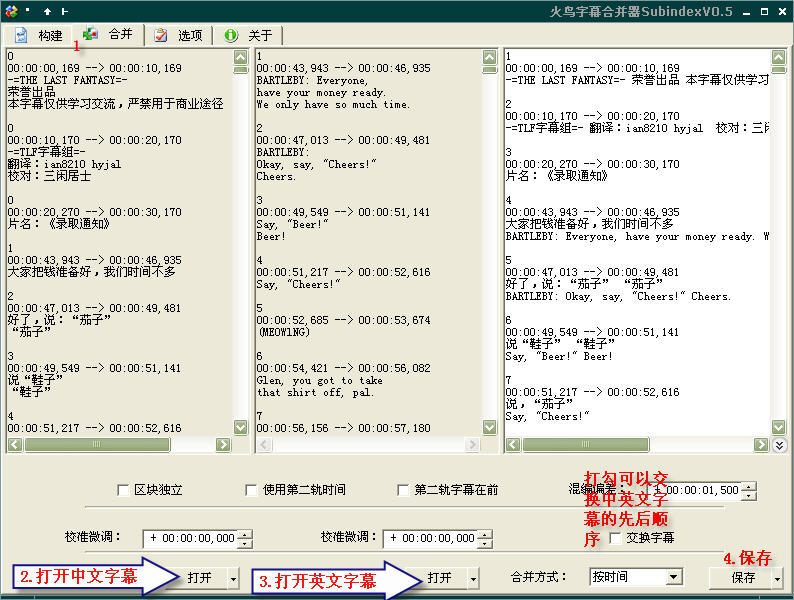794x600 pixels.
Task: Click the 合并 tab's green merge icon
Action: [x=90, y=34]
